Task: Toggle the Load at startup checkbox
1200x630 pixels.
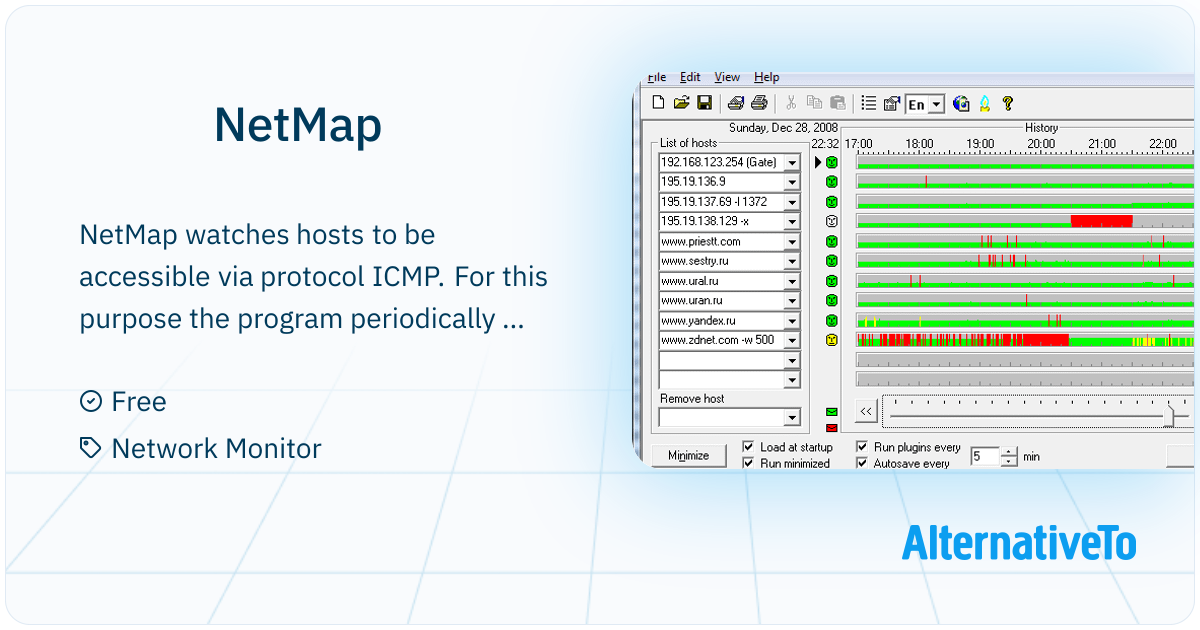Action: point(748,447)
